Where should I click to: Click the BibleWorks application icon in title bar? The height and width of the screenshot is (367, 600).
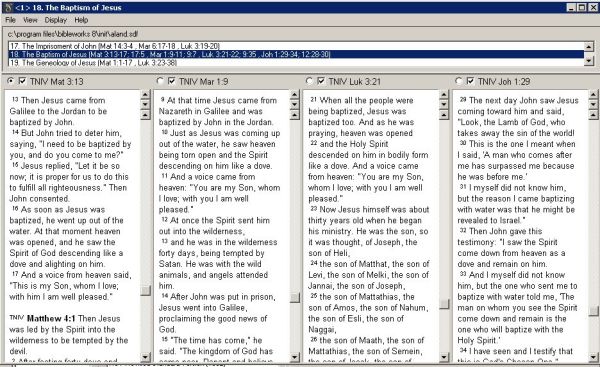point(8,7)
